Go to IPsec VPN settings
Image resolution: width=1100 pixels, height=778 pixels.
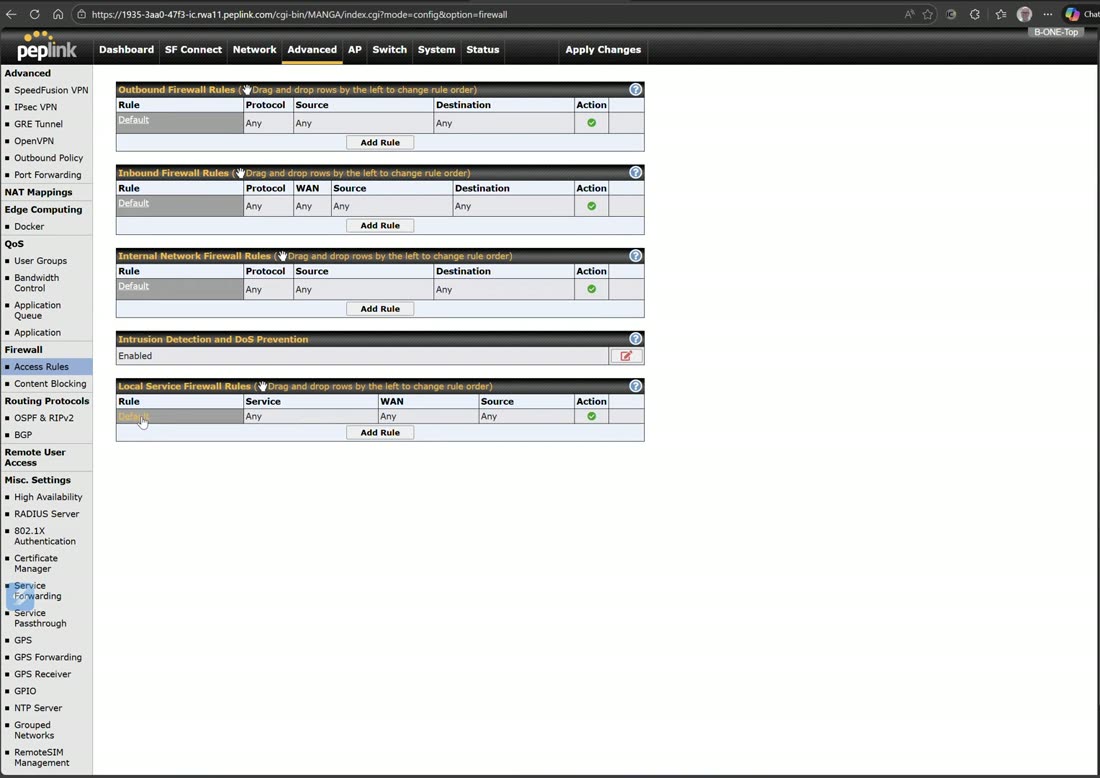36,107
